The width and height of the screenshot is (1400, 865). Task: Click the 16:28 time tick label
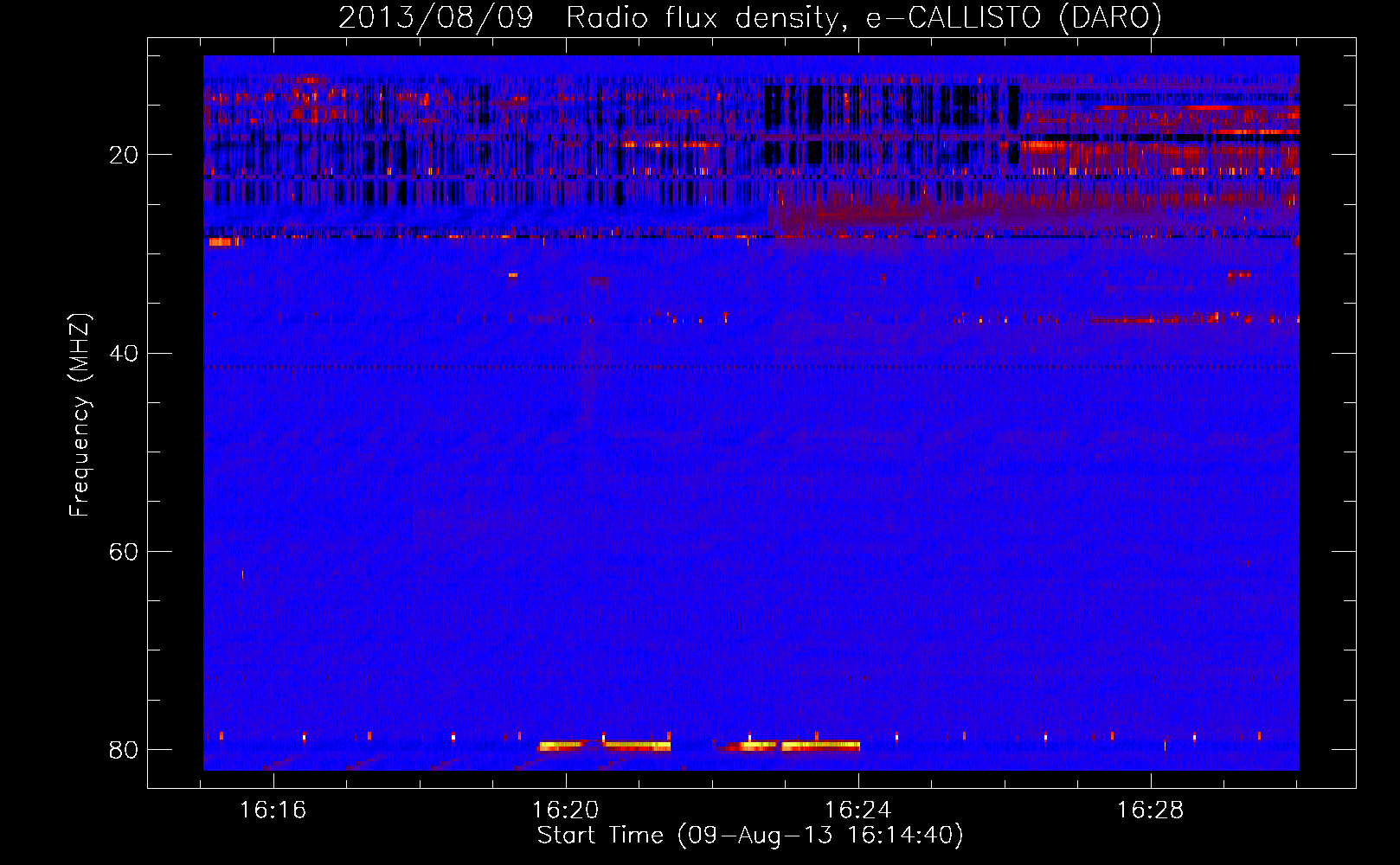tap(1151, 811)
